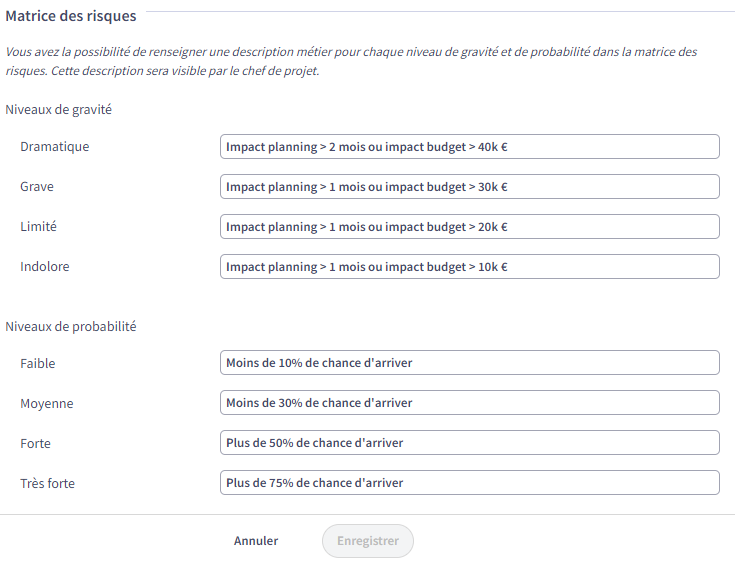Focus the Limité description input
This screenshot has width=735, height=565.
pos(470,226)
